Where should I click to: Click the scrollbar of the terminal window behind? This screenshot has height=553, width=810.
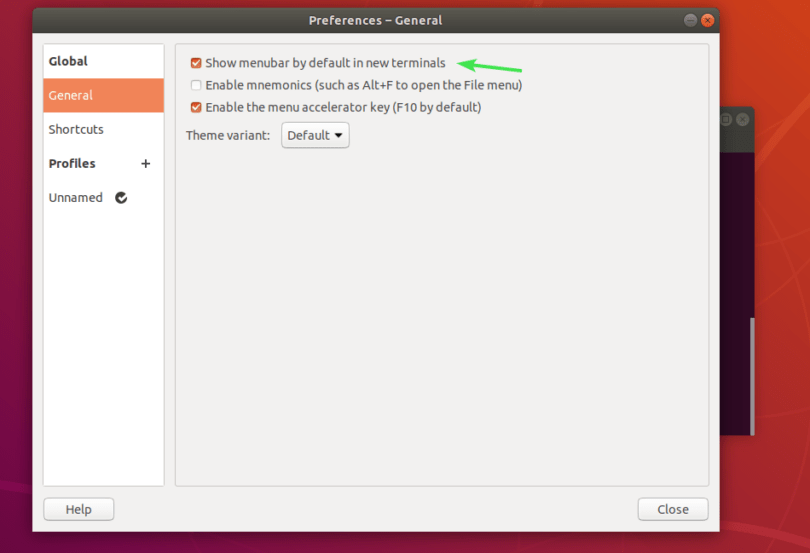tap(752, 376)
